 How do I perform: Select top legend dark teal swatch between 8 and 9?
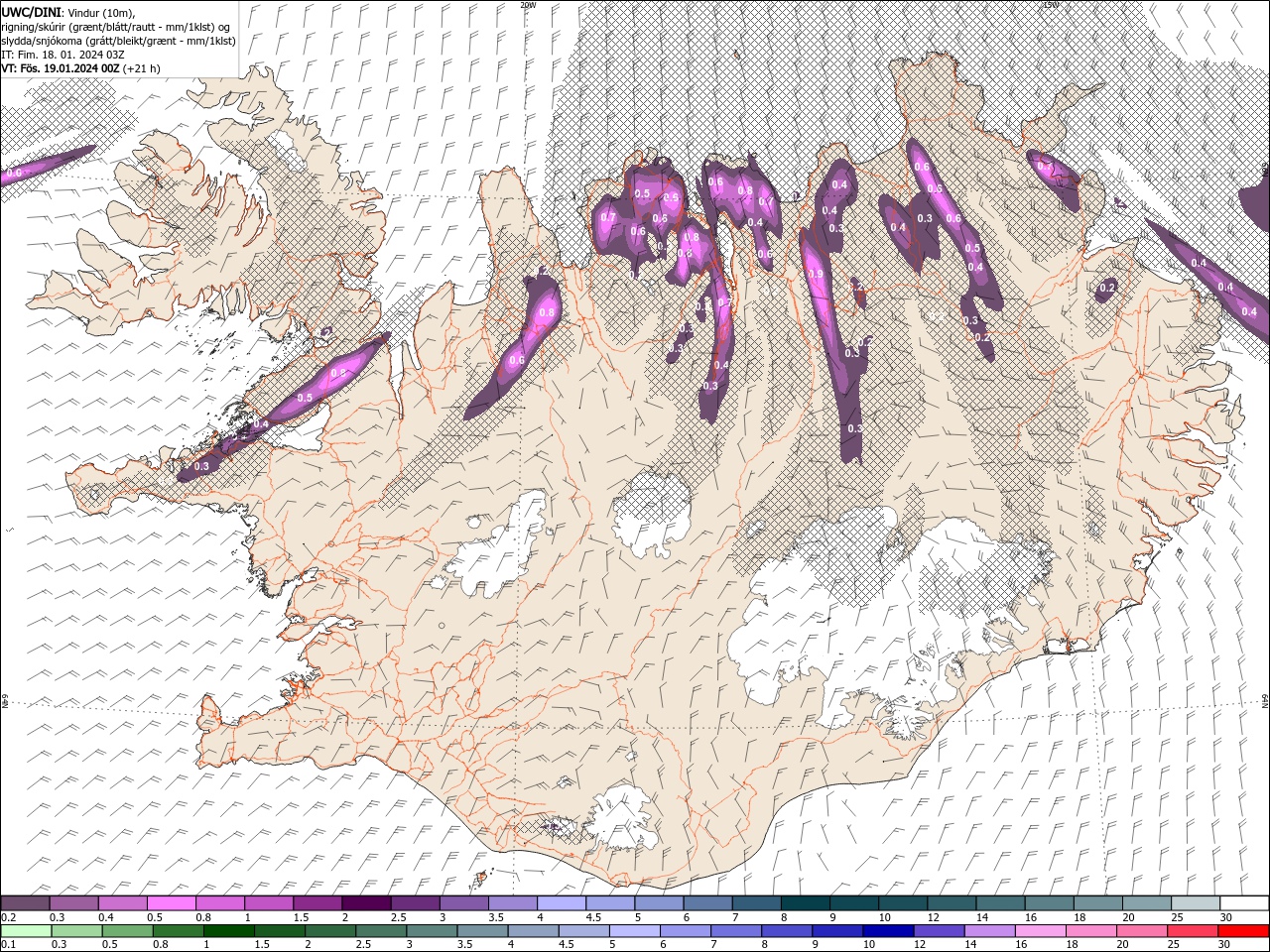click(x=806, y=903)
